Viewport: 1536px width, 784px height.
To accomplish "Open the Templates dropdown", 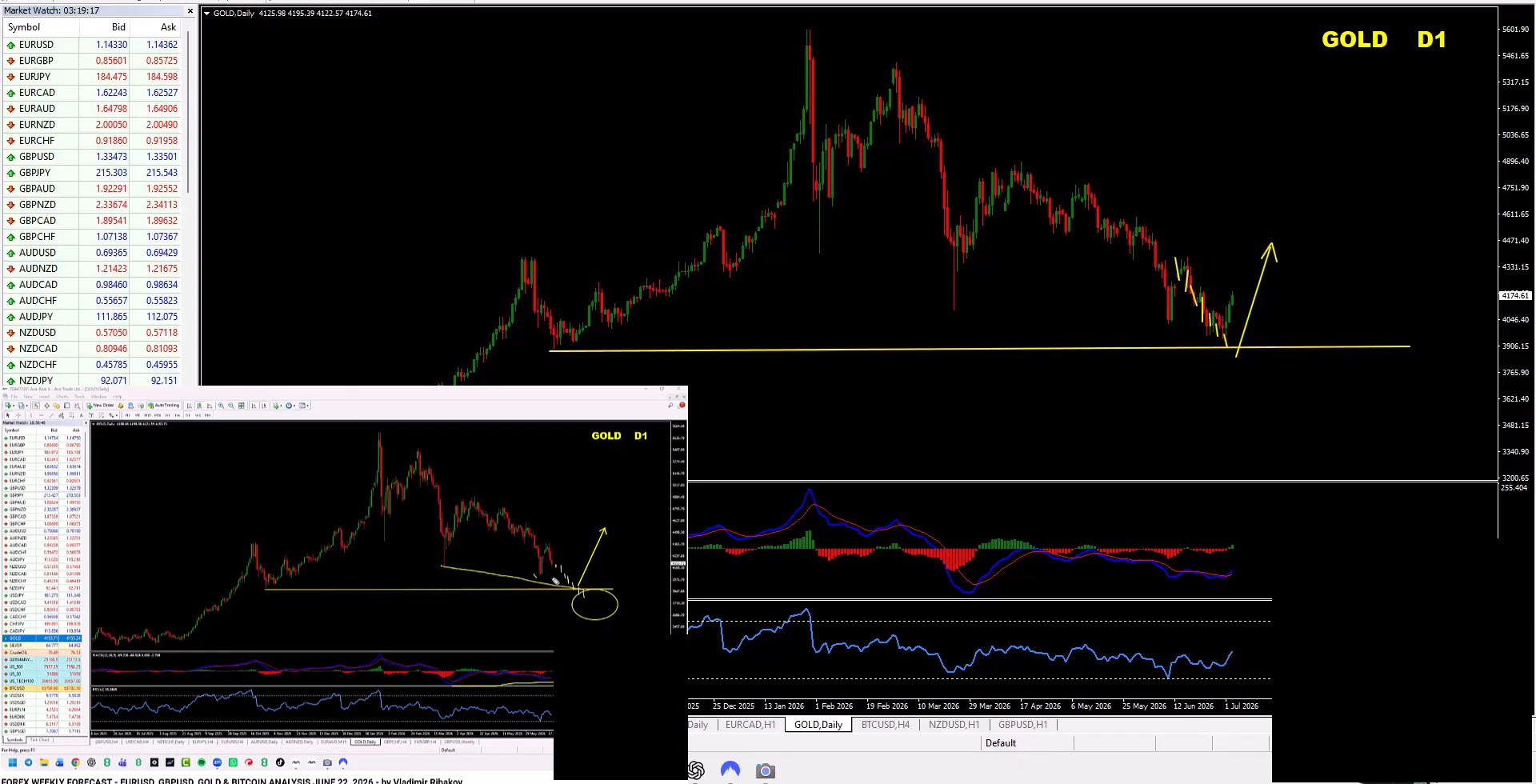I will point(303,406).
